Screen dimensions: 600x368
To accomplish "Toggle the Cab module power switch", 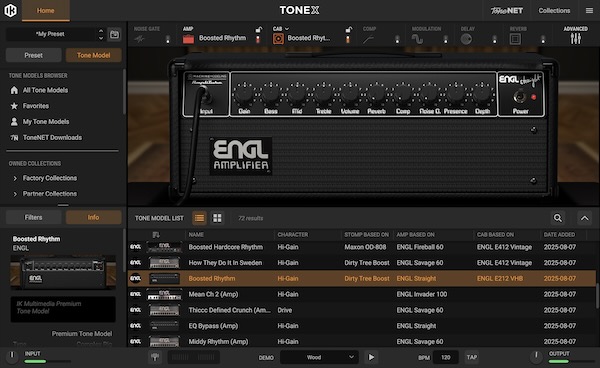I will click(x=348, y=39).
